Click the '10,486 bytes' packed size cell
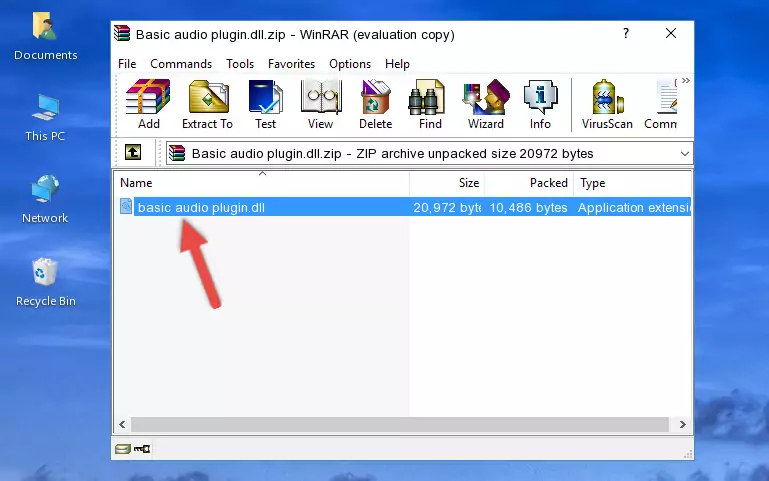 pos(528,207)
